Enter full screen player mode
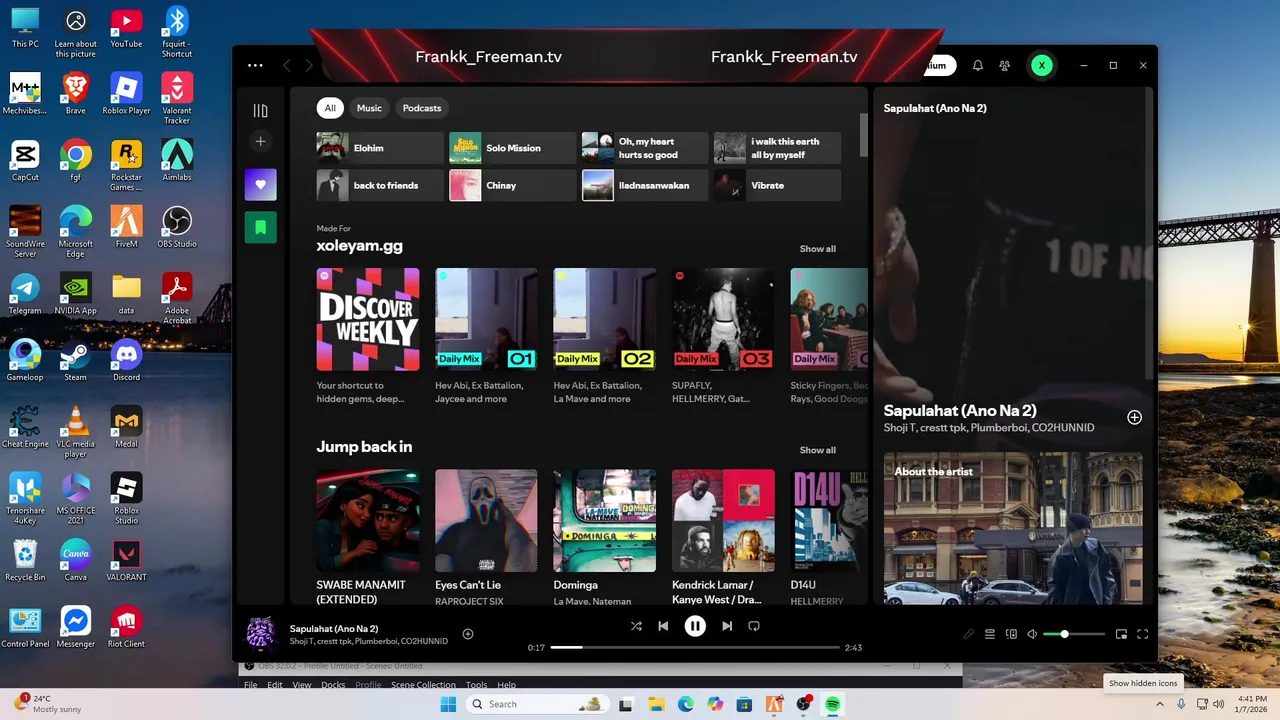1280x720 pixels. 1143,634
